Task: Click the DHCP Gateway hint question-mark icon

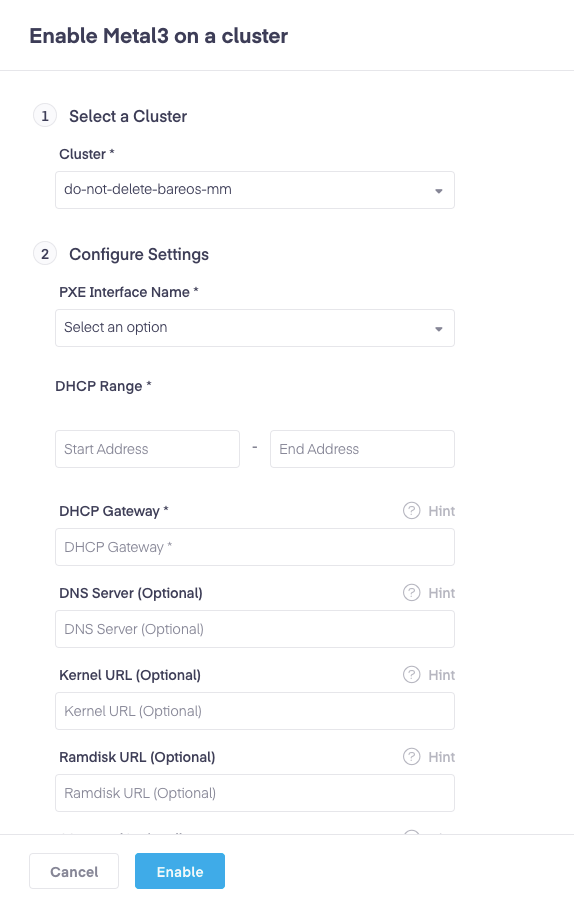Action: (412, 510)
